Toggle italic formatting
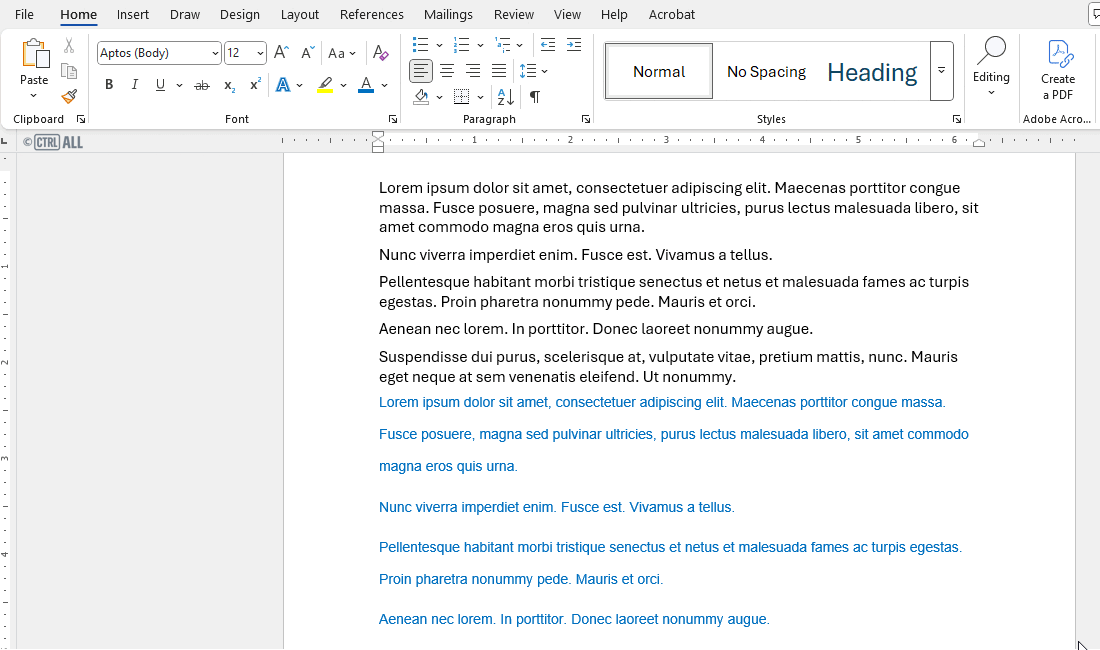Viewport: 1100px width, 650px height. 134,84
